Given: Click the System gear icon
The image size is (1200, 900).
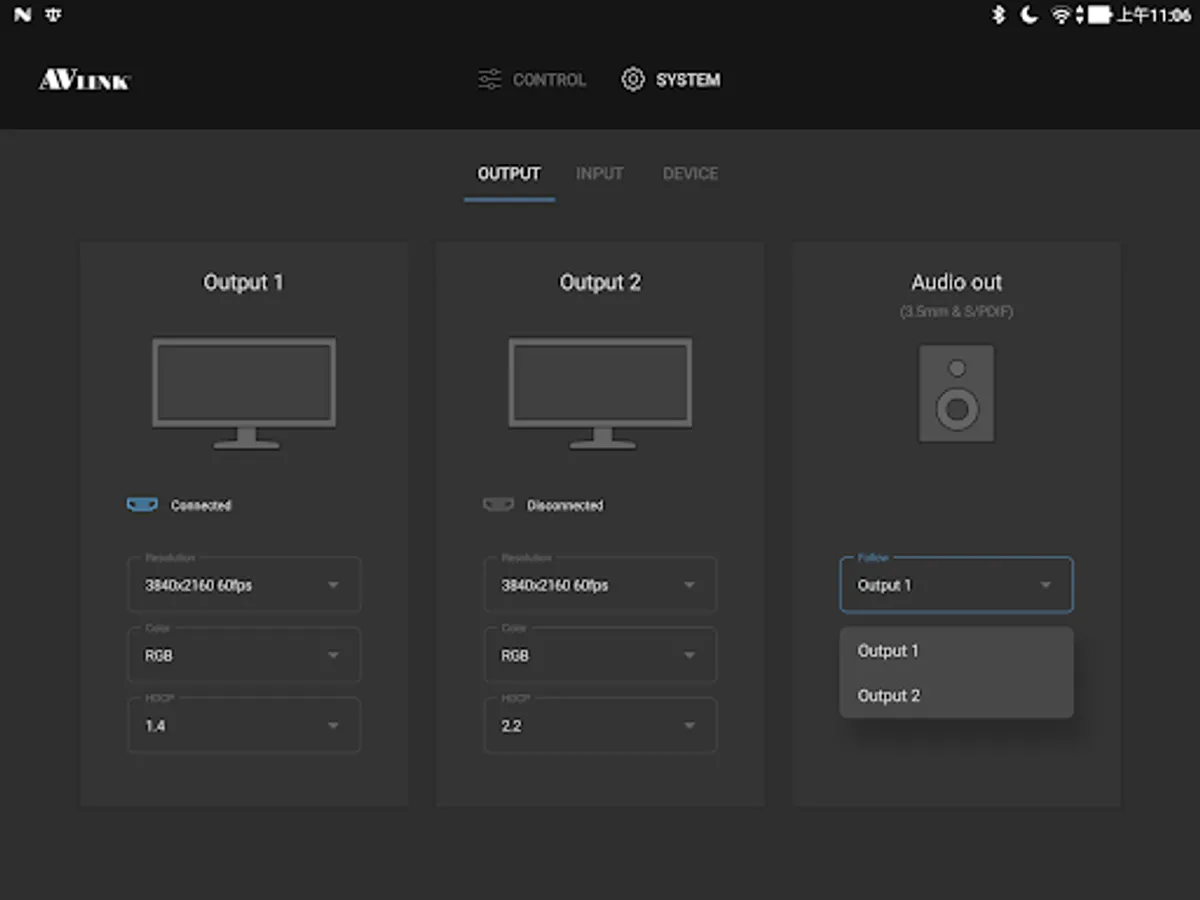Looking at the screenshot, I should coord(633,80).
